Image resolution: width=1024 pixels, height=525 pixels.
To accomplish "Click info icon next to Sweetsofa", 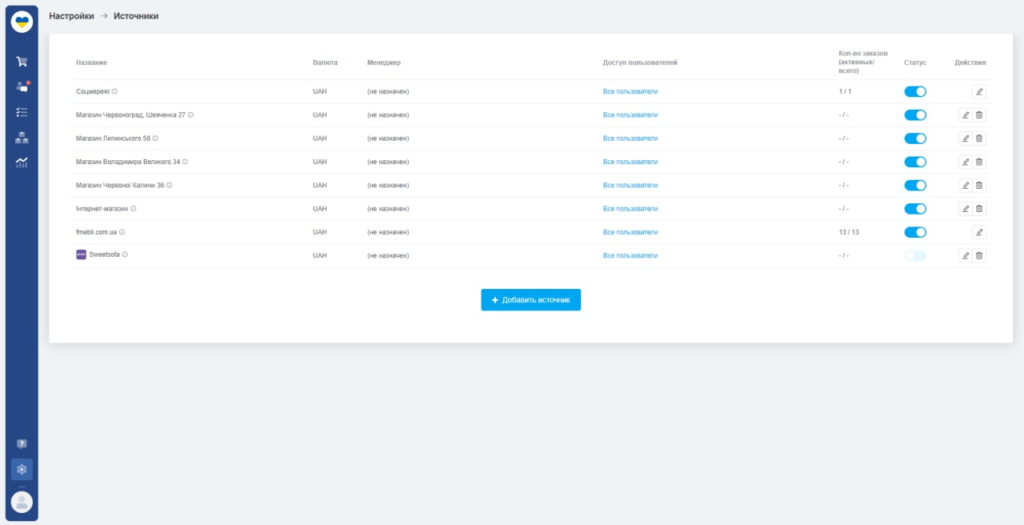I will coord(125,255).
